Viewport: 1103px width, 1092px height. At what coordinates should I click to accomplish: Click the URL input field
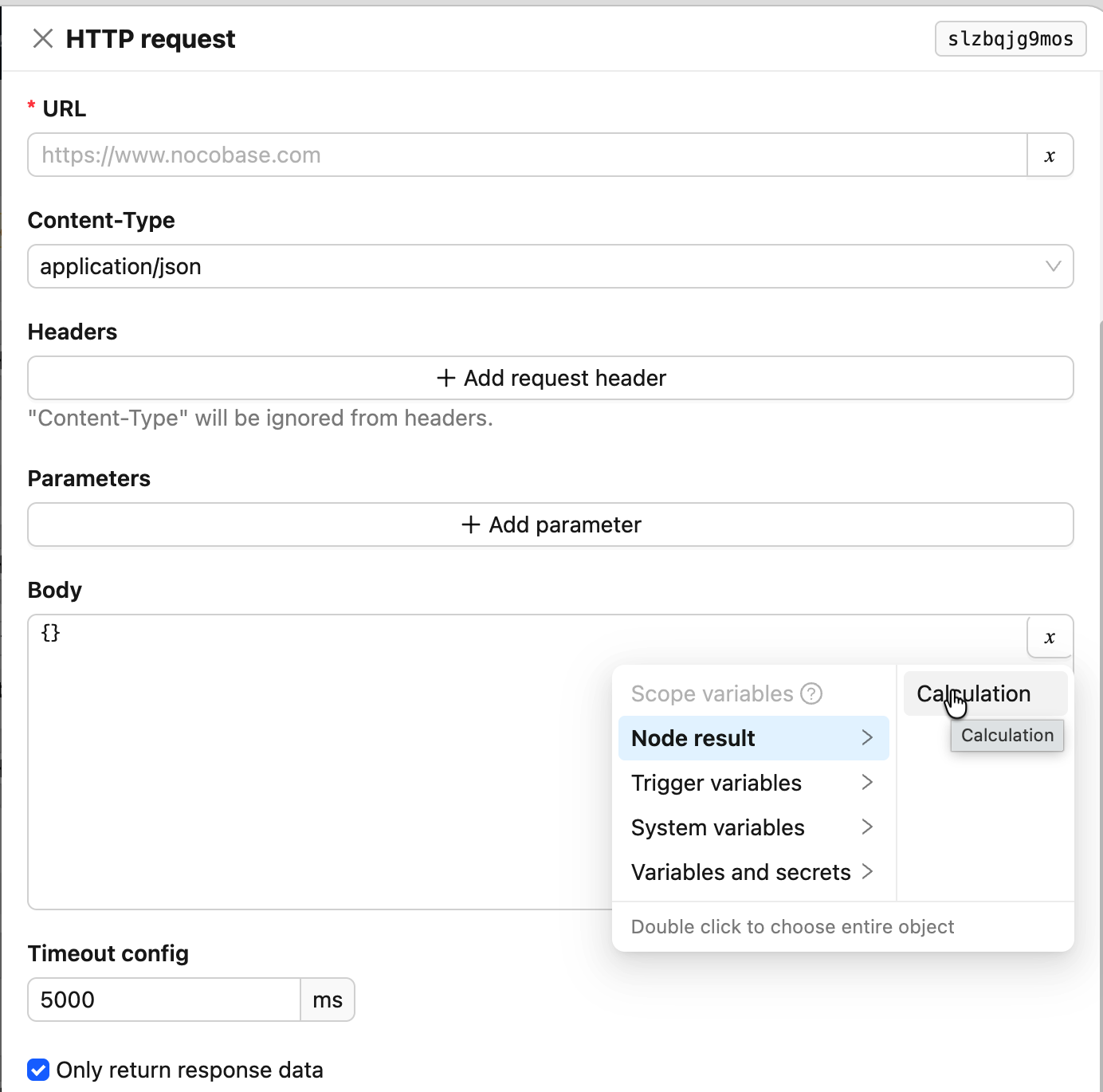pyautogui.click(x=528, y=155)
